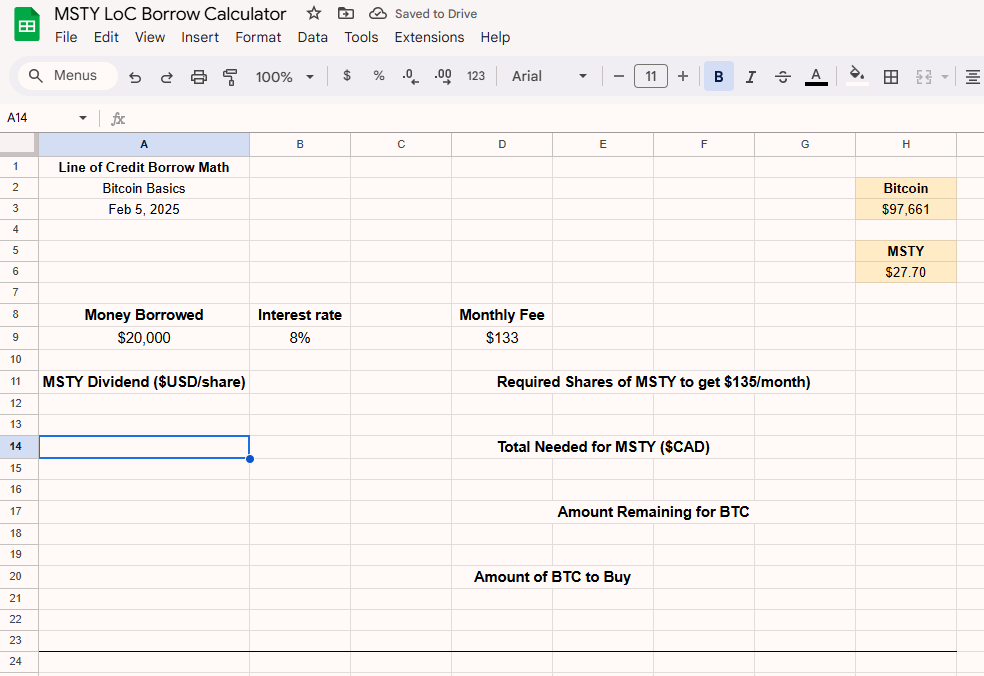Increase decimal places
The image size is (984, 676).
(443, 77)
